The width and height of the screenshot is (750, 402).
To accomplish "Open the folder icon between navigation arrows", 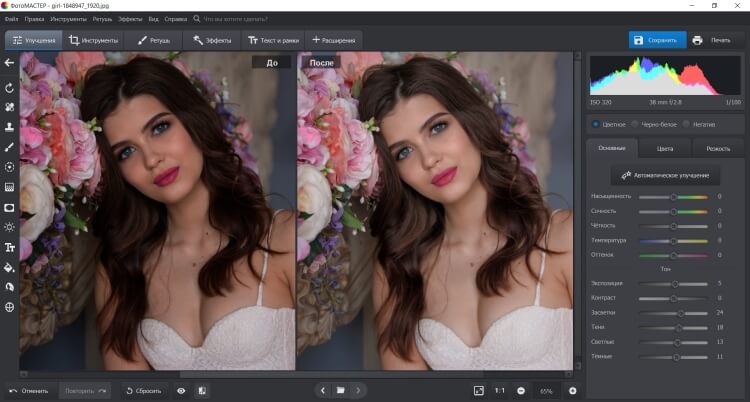I will [340, 390].
